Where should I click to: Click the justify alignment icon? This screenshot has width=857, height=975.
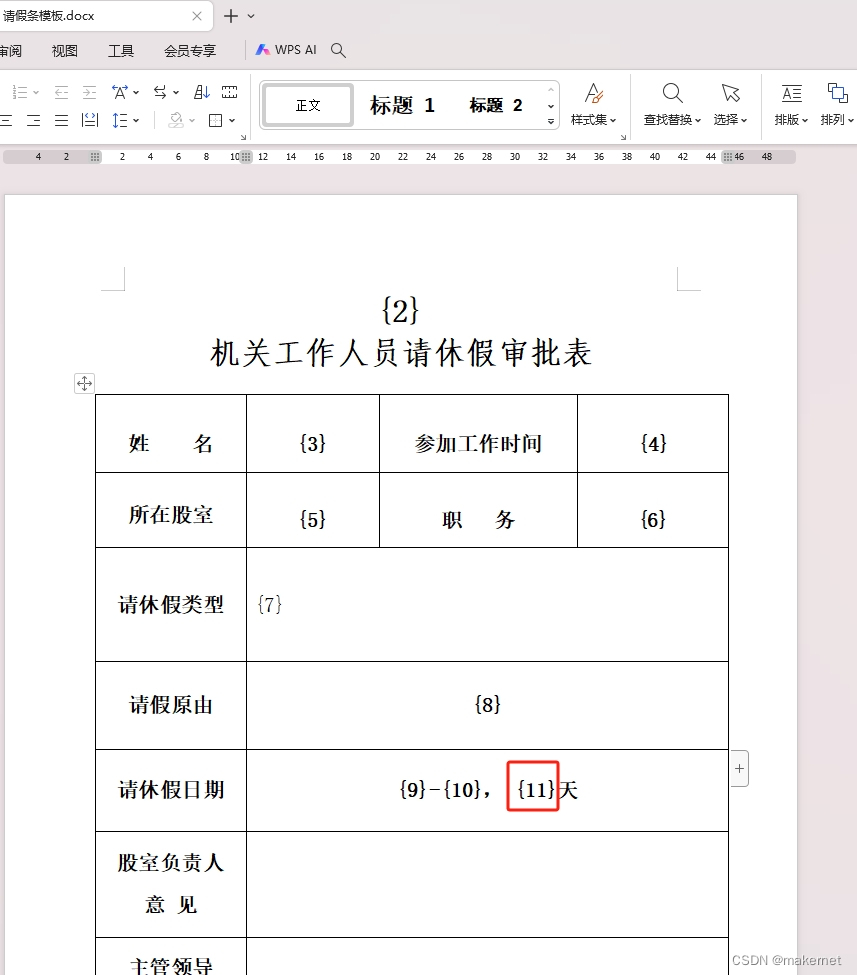61,120
